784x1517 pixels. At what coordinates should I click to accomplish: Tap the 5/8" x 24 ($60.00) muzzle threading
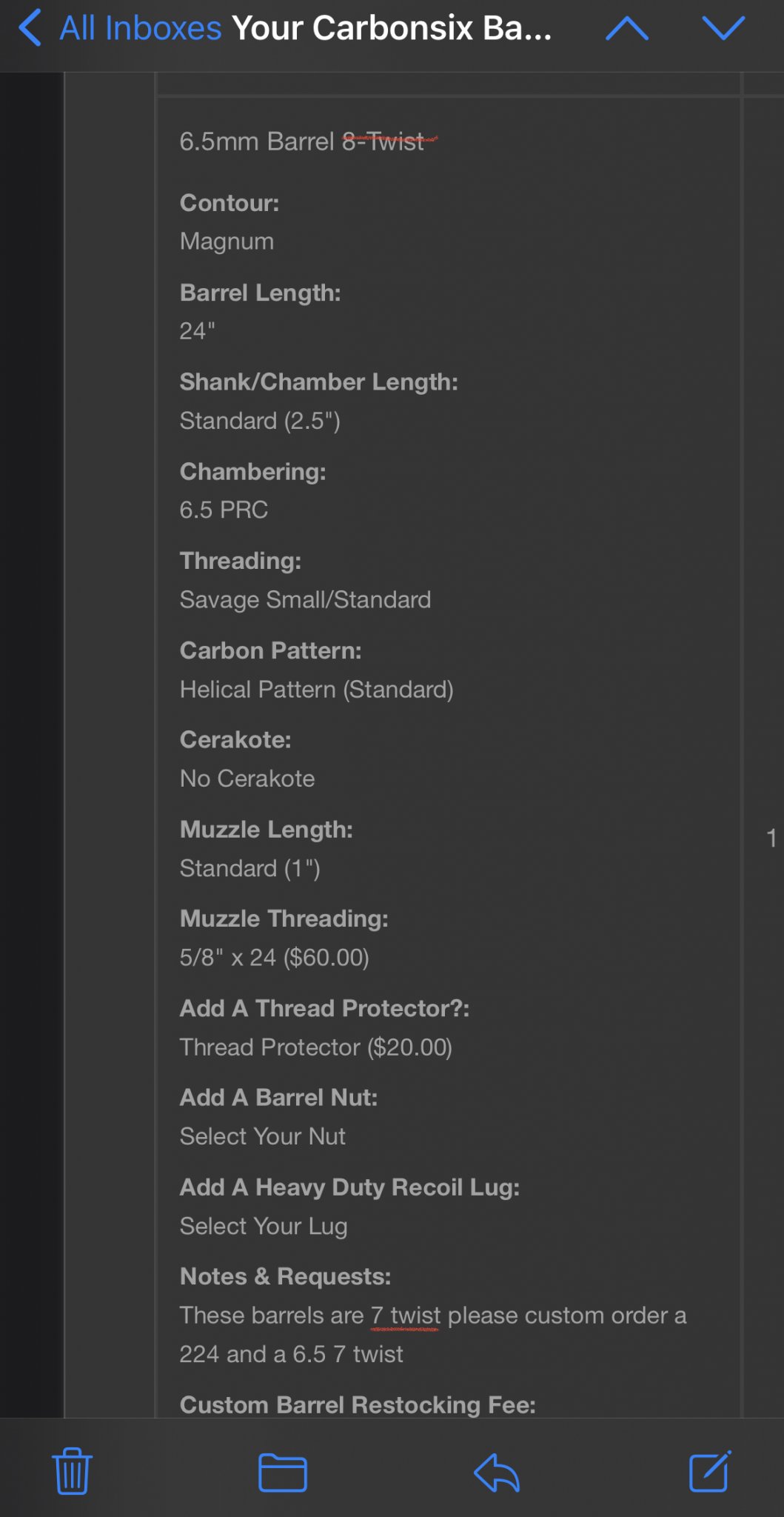[x=274, y=958]
